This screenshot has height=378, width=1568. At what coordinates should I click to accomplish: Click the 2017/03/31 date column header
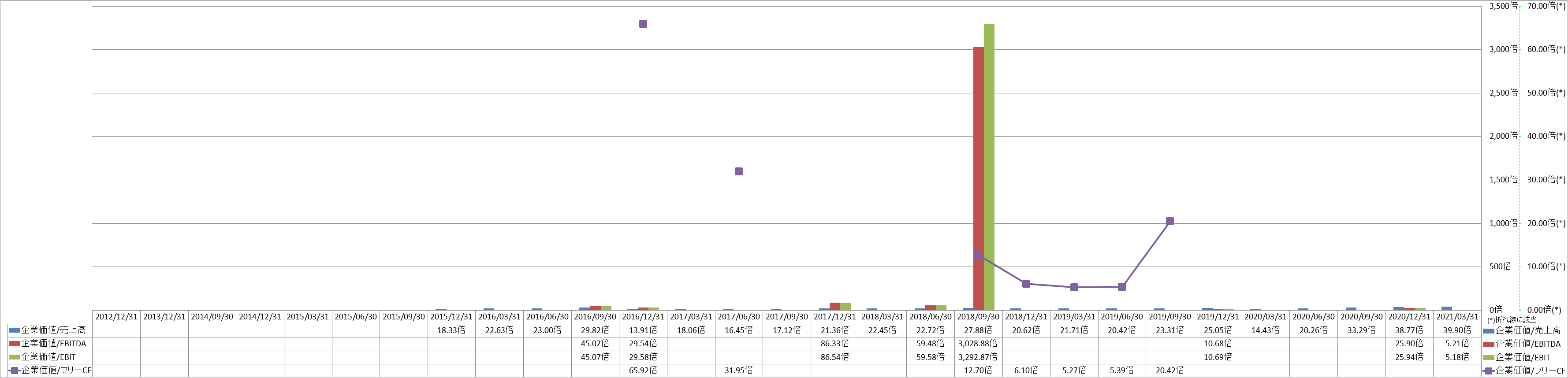pos(691,316)
